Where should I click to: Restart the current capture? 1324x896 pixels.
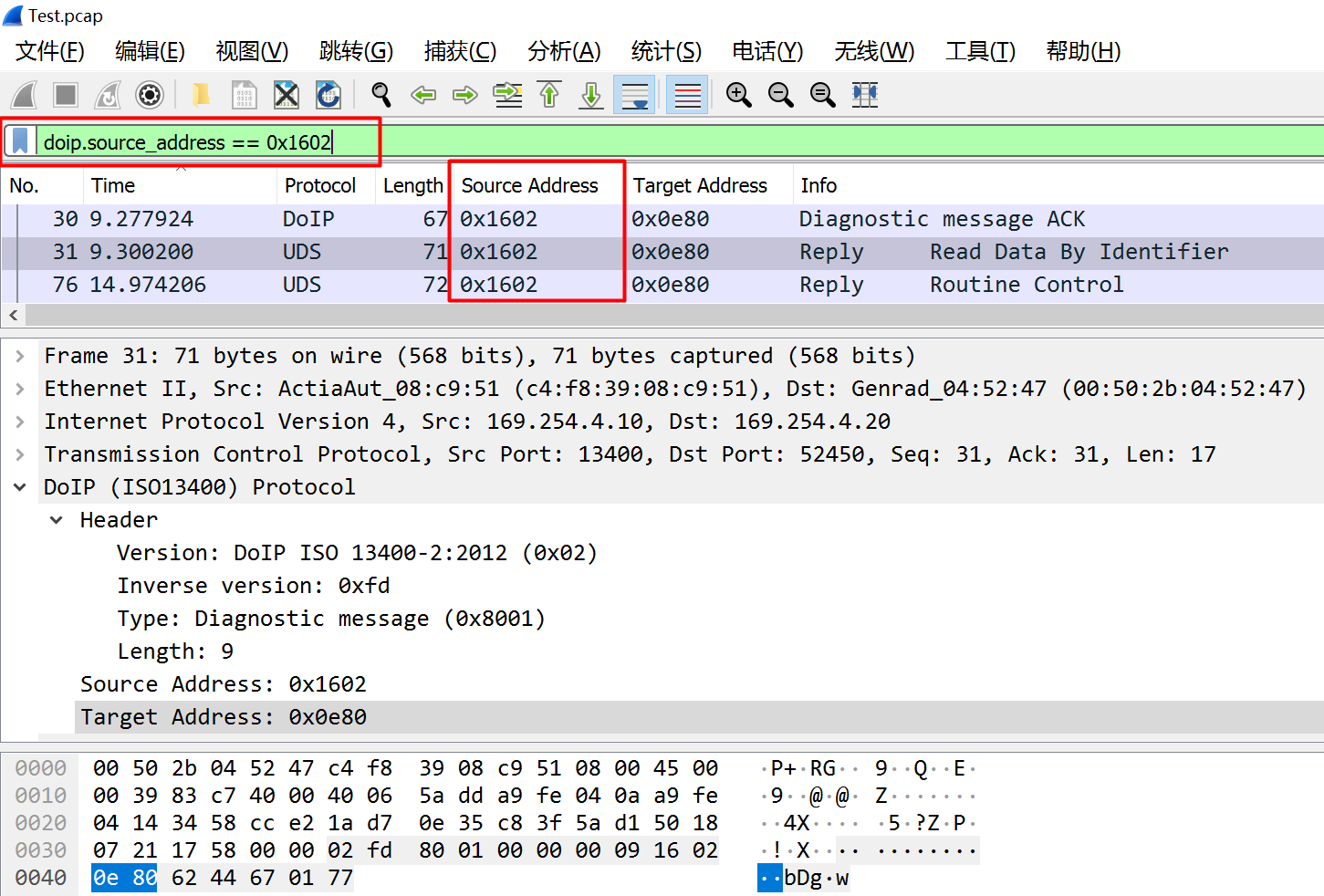(x=107, y=94)
